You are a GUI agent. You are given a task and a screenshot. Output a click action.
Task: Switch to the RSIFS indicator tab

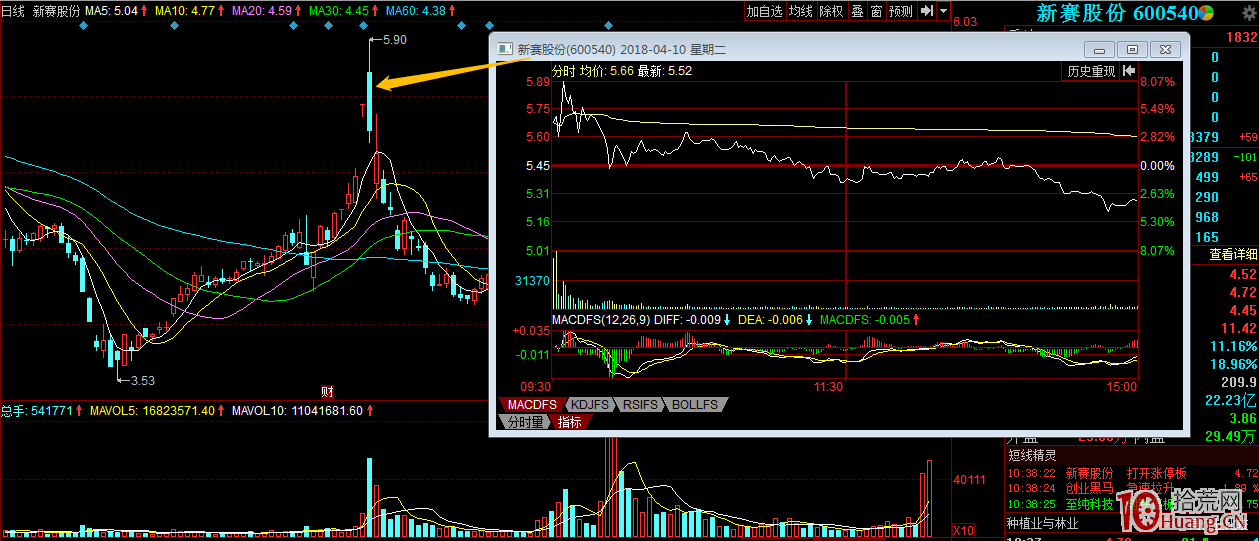coord(640,405)
